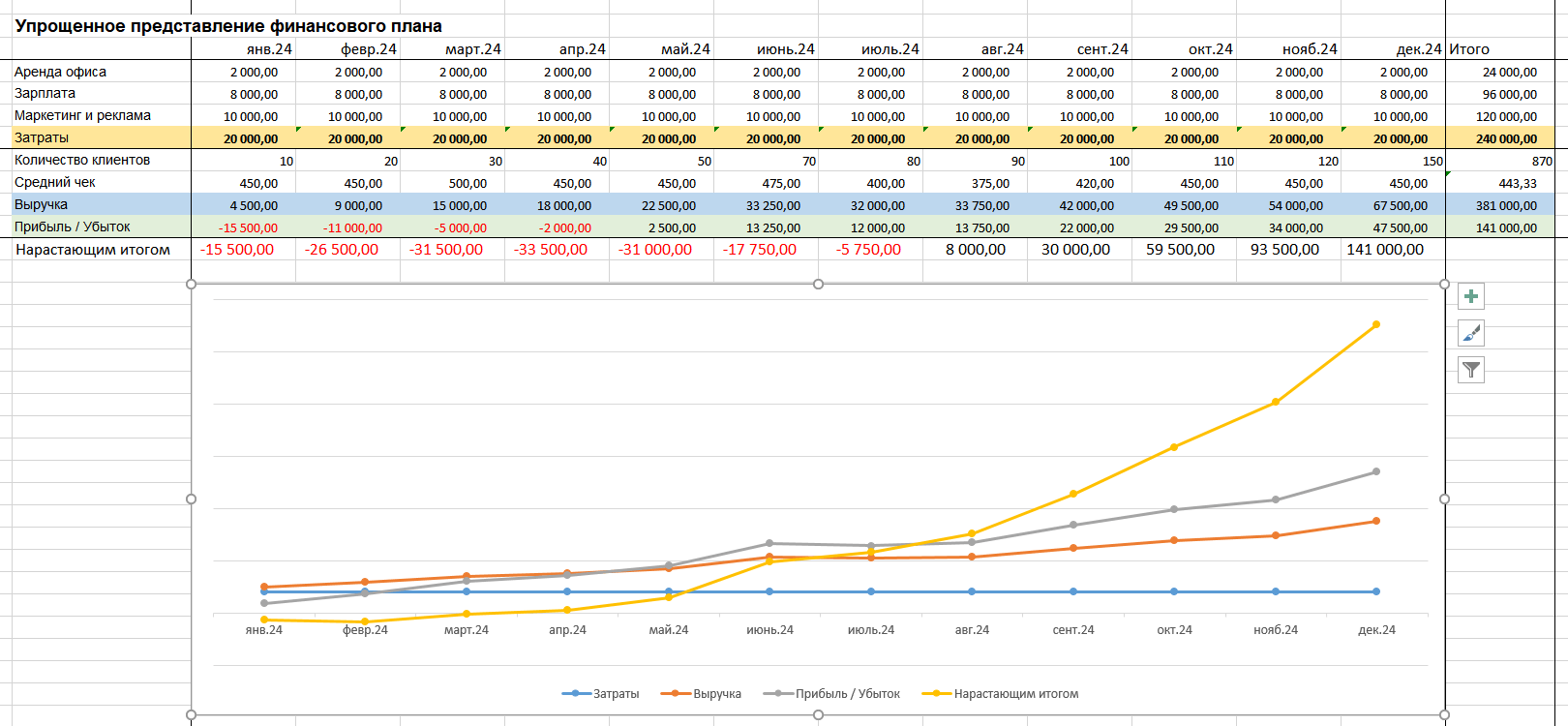Click the Средний чек row label
The height and width of the screenshot is (726, 1568).
coord(55,182)
